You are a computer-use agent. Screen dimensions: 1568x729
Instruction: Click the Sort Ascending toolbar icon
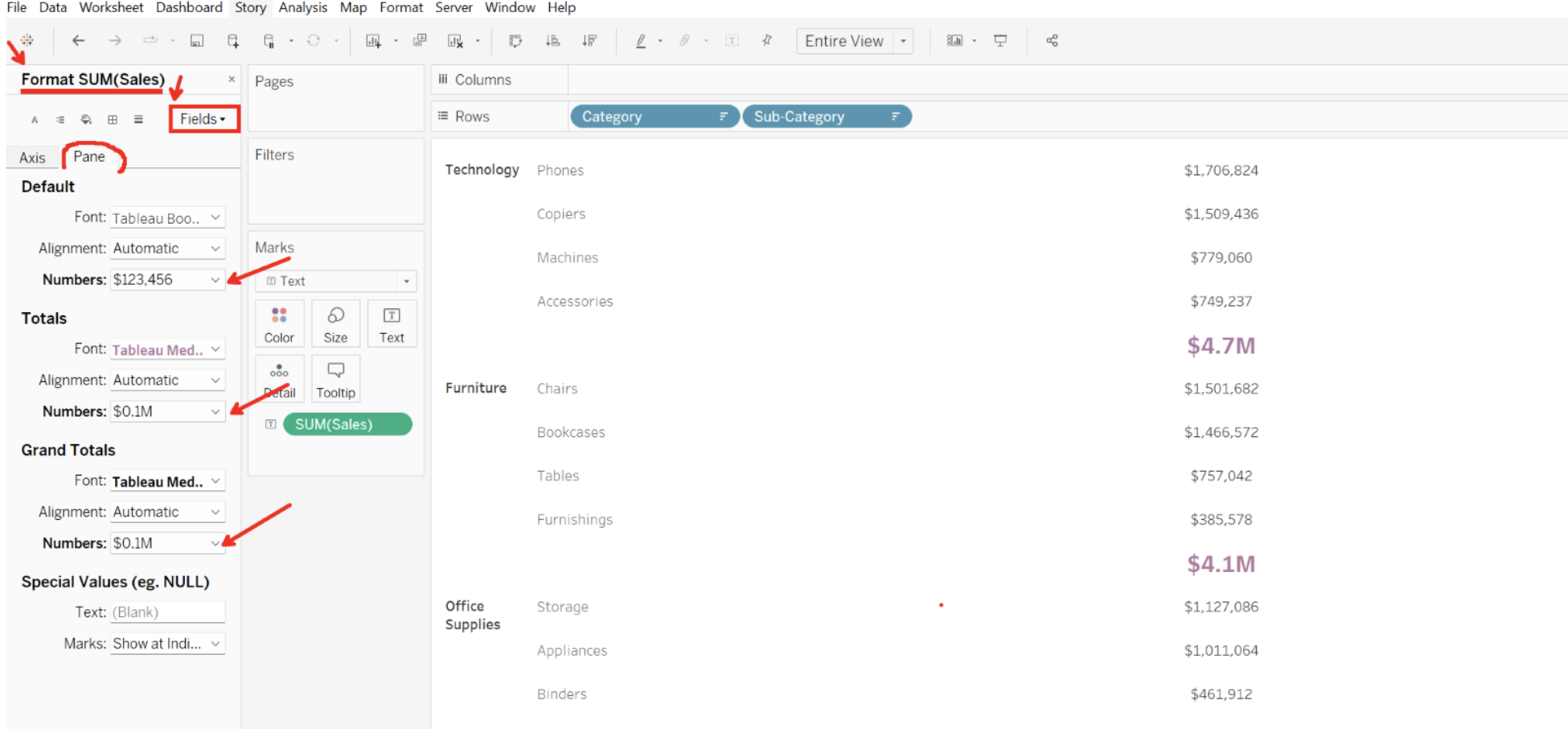point(552,40)
